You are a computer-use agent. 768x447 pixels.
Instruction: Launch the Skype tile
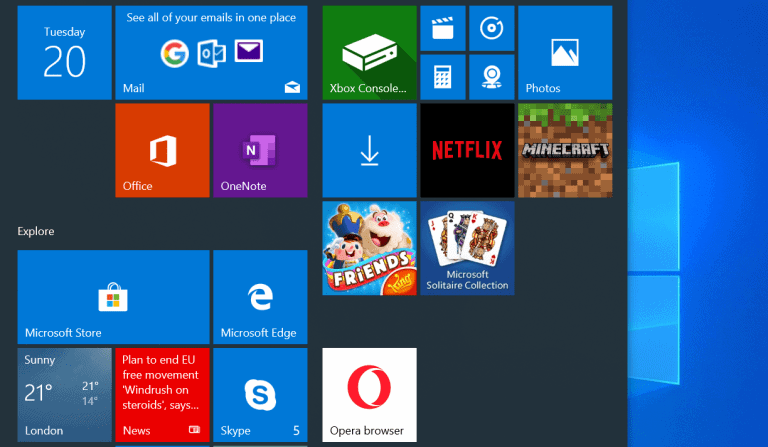click(260, 395)
